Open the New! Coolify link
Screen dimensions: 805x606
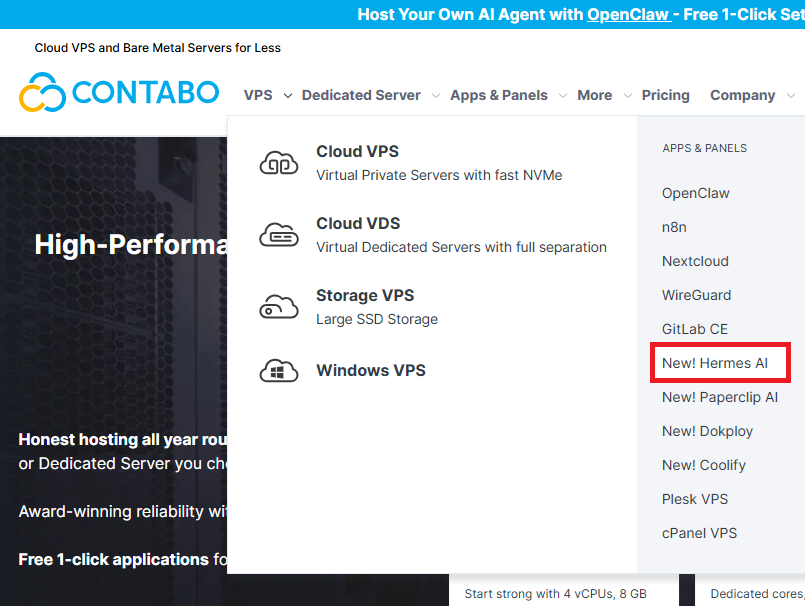703,465
